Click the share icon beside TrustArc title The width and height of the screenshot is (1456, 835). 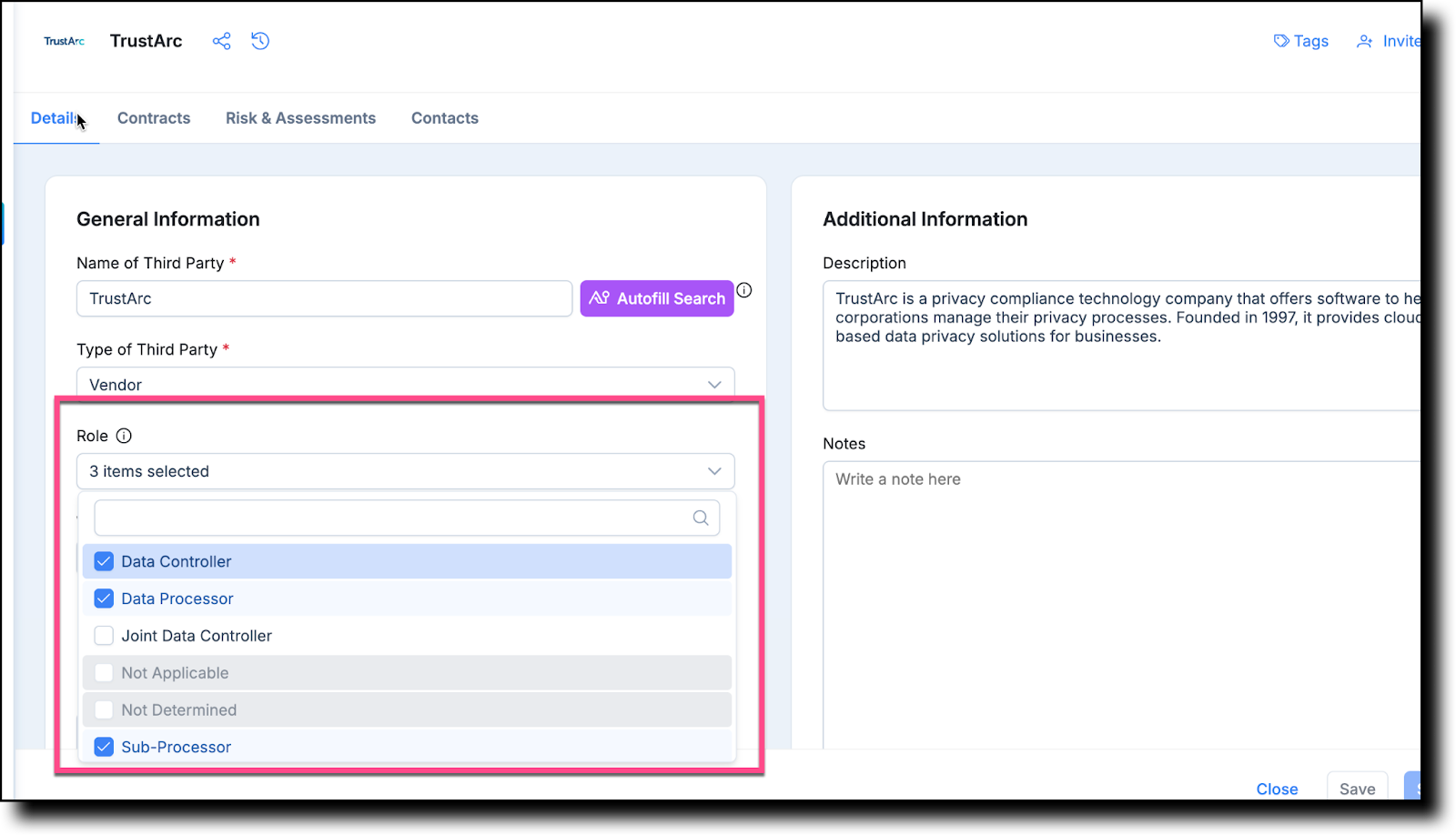221,41
